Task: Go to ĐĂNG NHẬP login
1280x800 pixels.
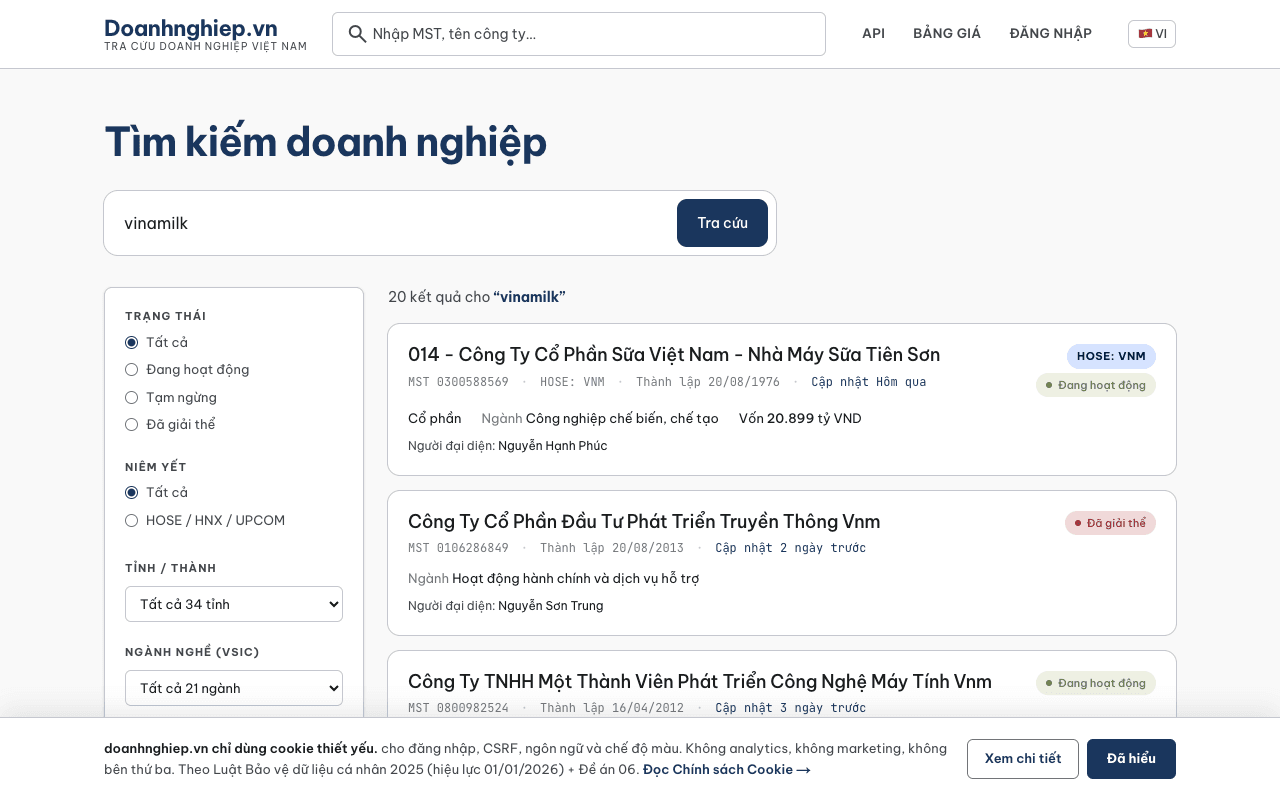Action: click(x=1051, y=34)
